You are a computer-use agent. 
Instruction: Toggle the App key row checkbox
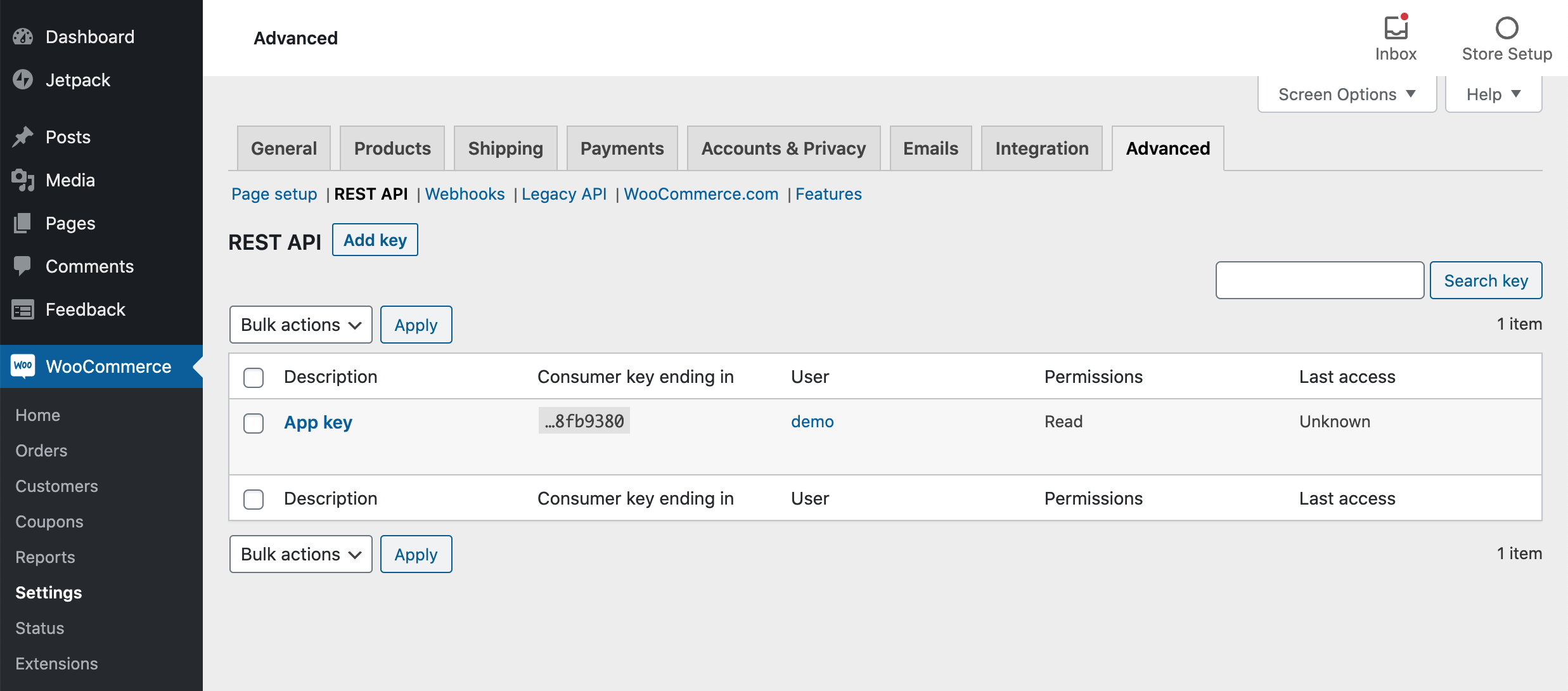click(x=253, y=421)
